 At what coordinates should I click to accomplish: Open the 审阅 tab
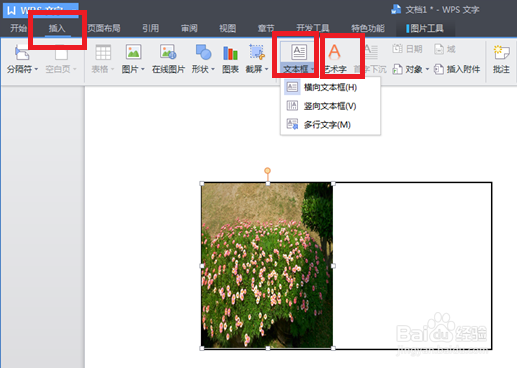189,28
